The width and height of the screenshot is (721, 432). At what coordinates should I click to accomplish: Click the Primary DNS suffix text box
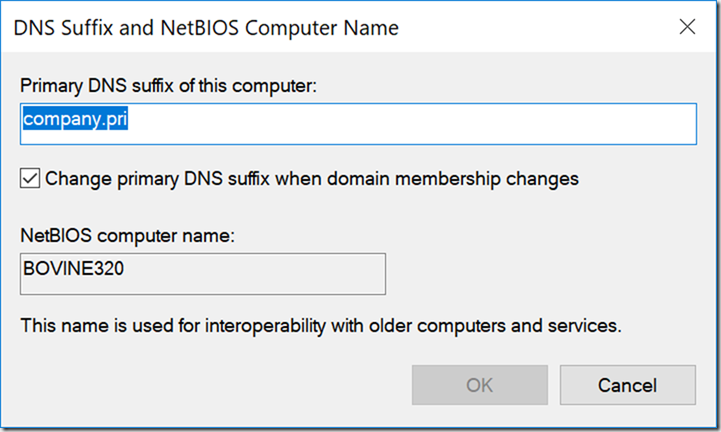[358, 124]
